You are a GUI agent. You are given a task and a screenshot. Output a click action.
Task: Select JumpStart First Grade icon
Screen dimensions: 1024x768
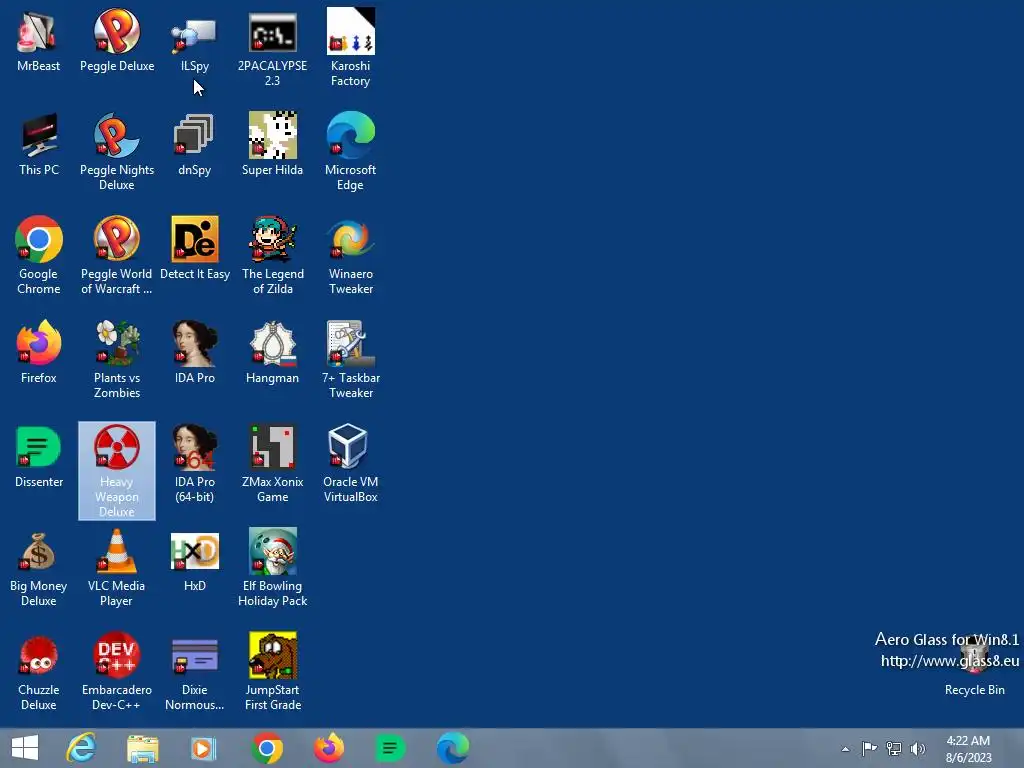[272, 671]
